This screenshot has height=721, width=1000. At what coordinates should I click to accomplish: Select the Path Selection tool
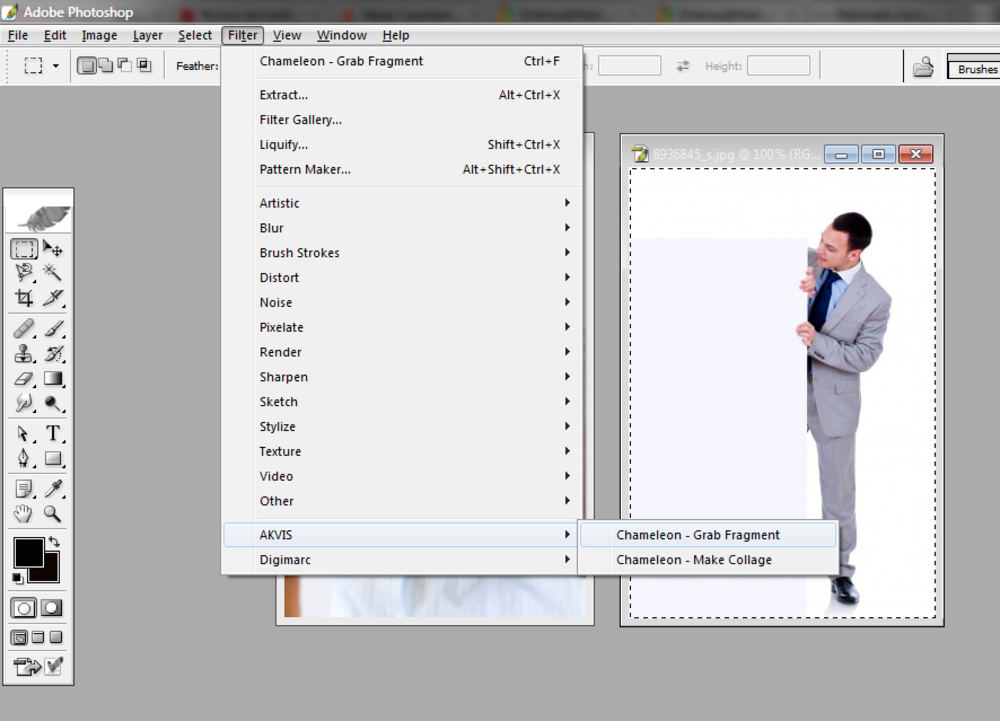24,433
